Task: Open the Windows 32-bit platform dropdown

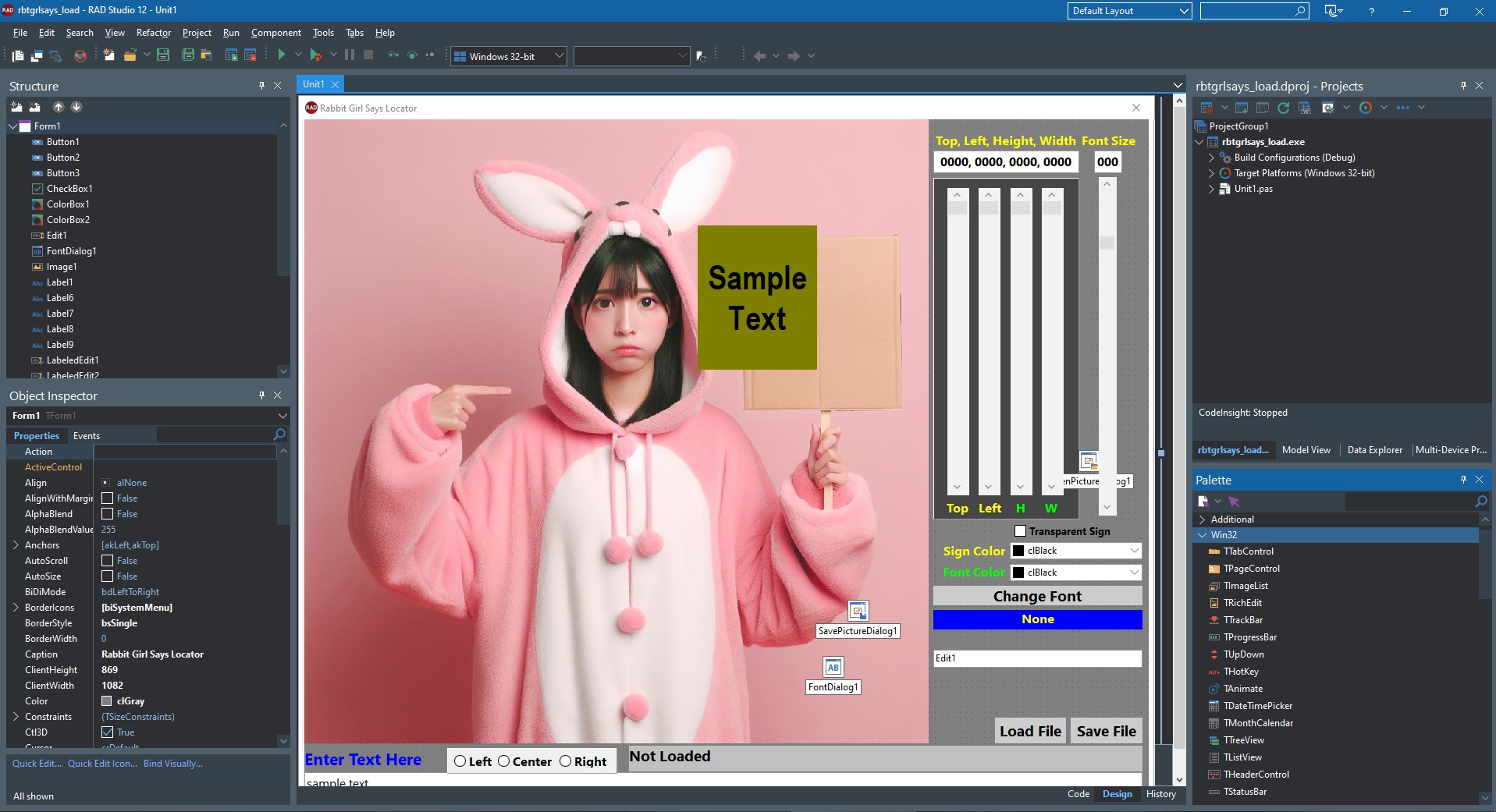Action: pyautogui.click(x=559, y=56)
